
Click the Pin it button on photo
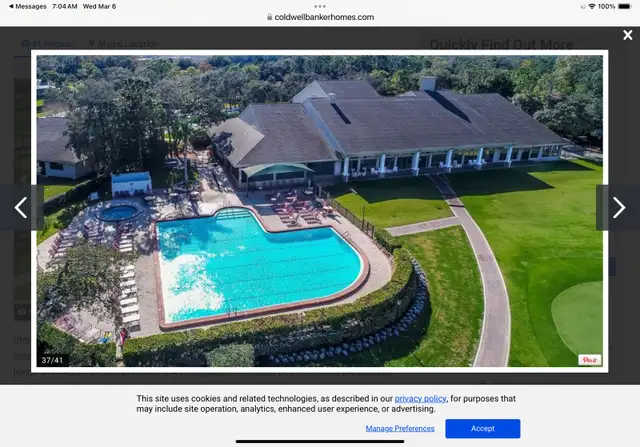589,360
